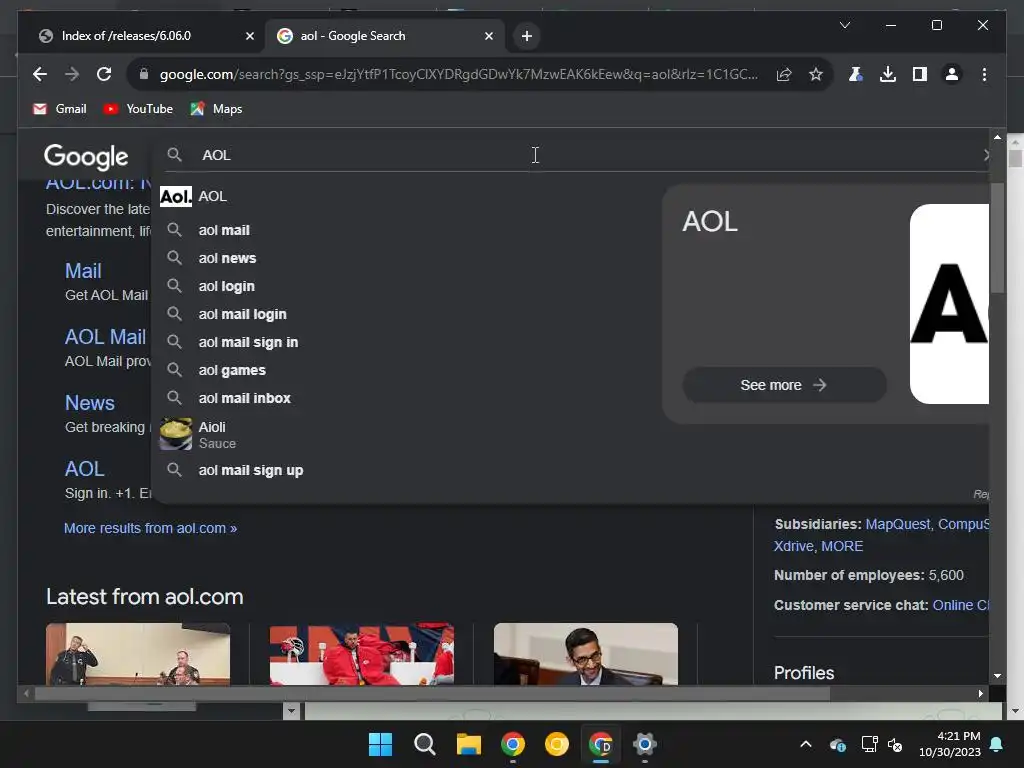Viewport: 1024px width, 768px height.
Task: Open a new tab with plus button
Action: (x=527, y=36)
